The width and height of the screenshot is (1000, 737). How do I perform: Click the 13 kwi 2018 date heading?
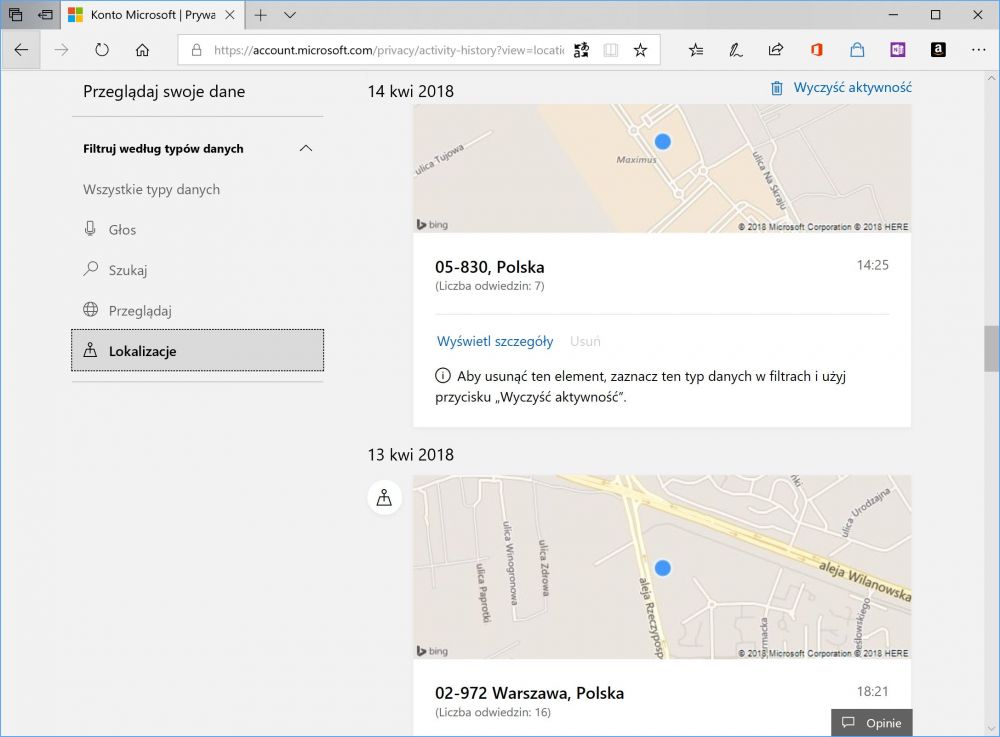click(411, 455)
